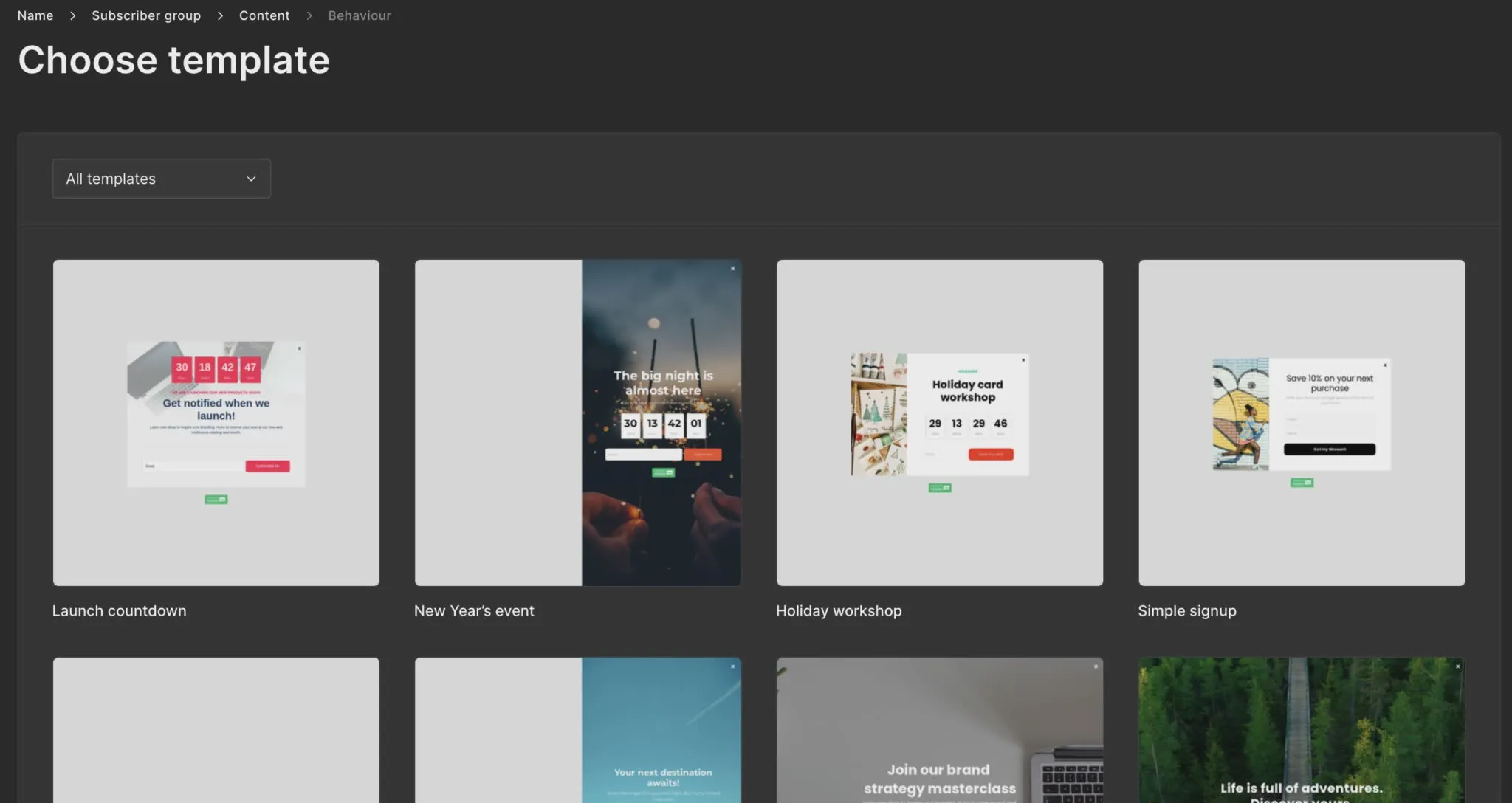
Task: Choose the forest adventures template preview
Action: (x=1302, y=731)
